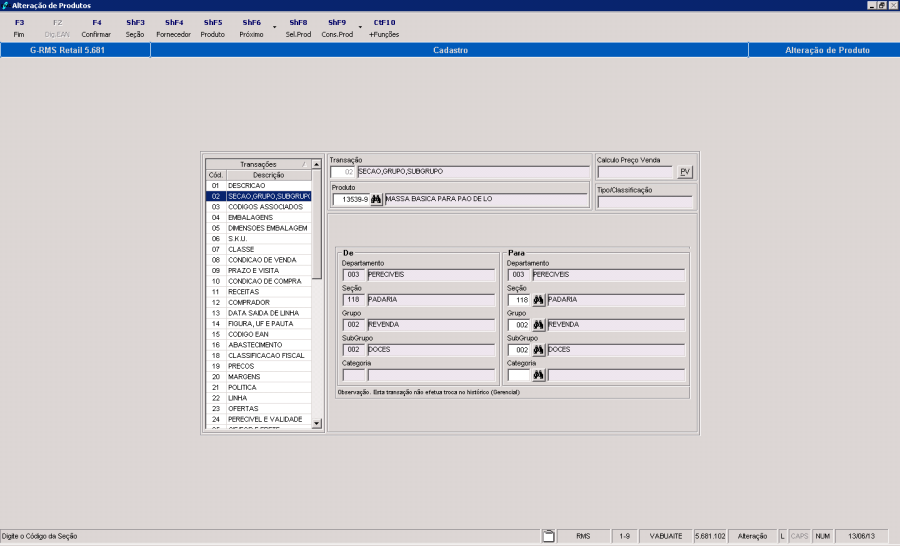Click the clipboard icon in the status bar
The height and width of the screenshot is (546, 900).
(548, 537)
